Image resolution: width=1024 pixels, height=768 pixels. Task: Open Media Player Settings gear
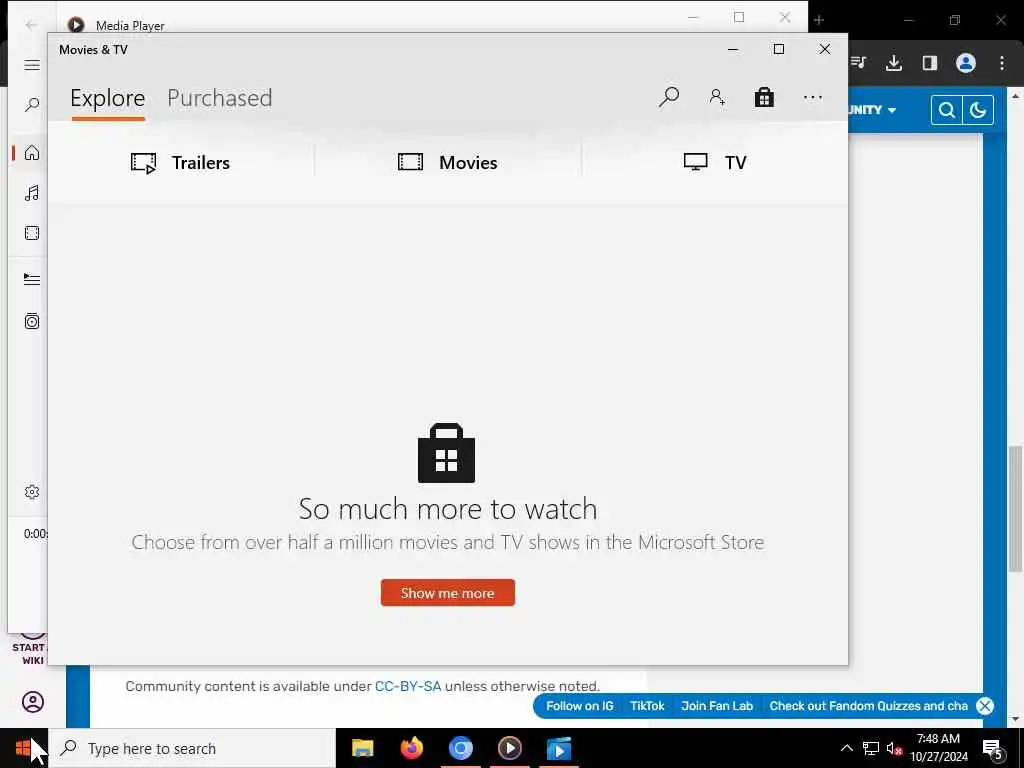31,492
